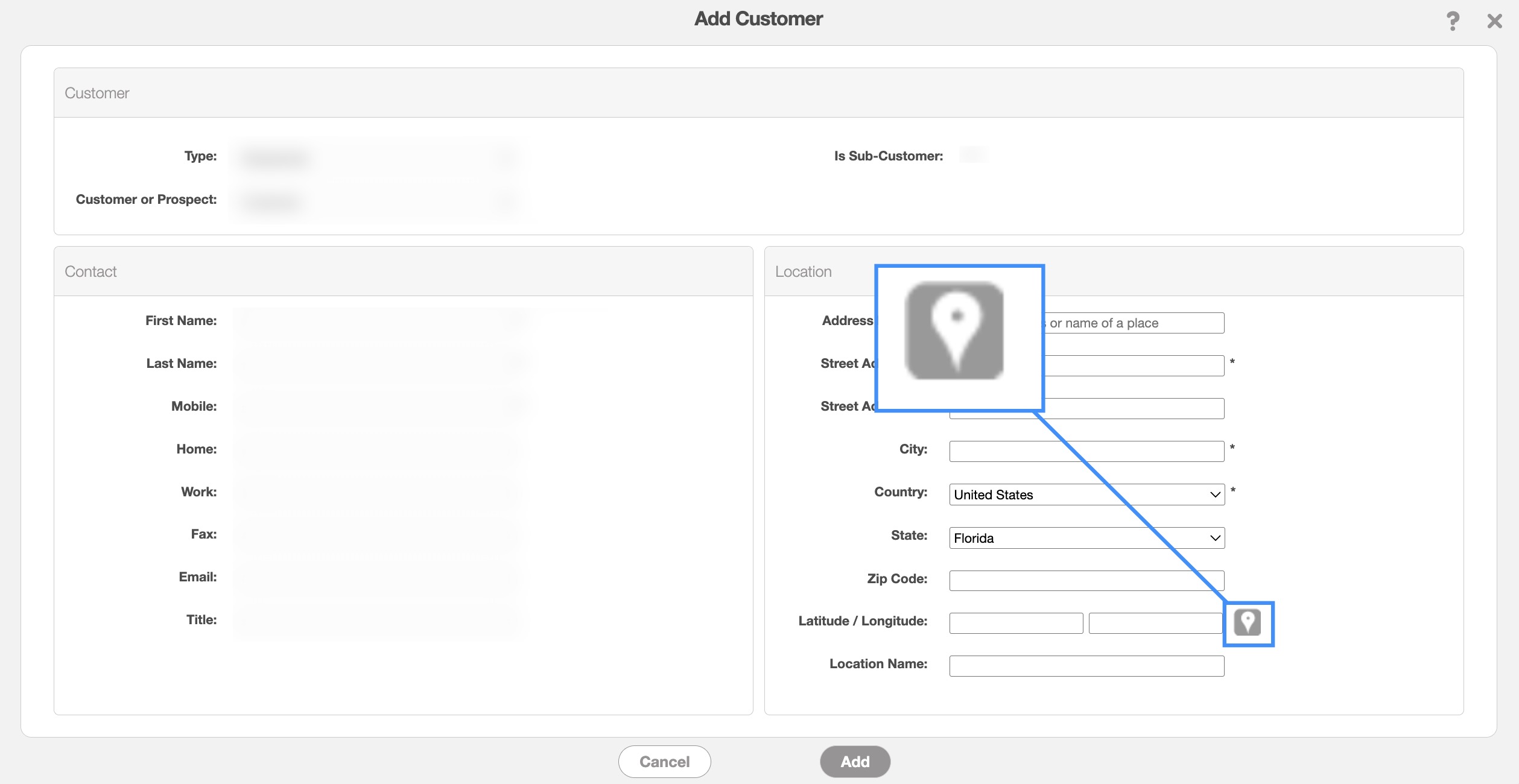Open the Country dropdown
Screen dimensions: 1519x784
click(1086, 495)
